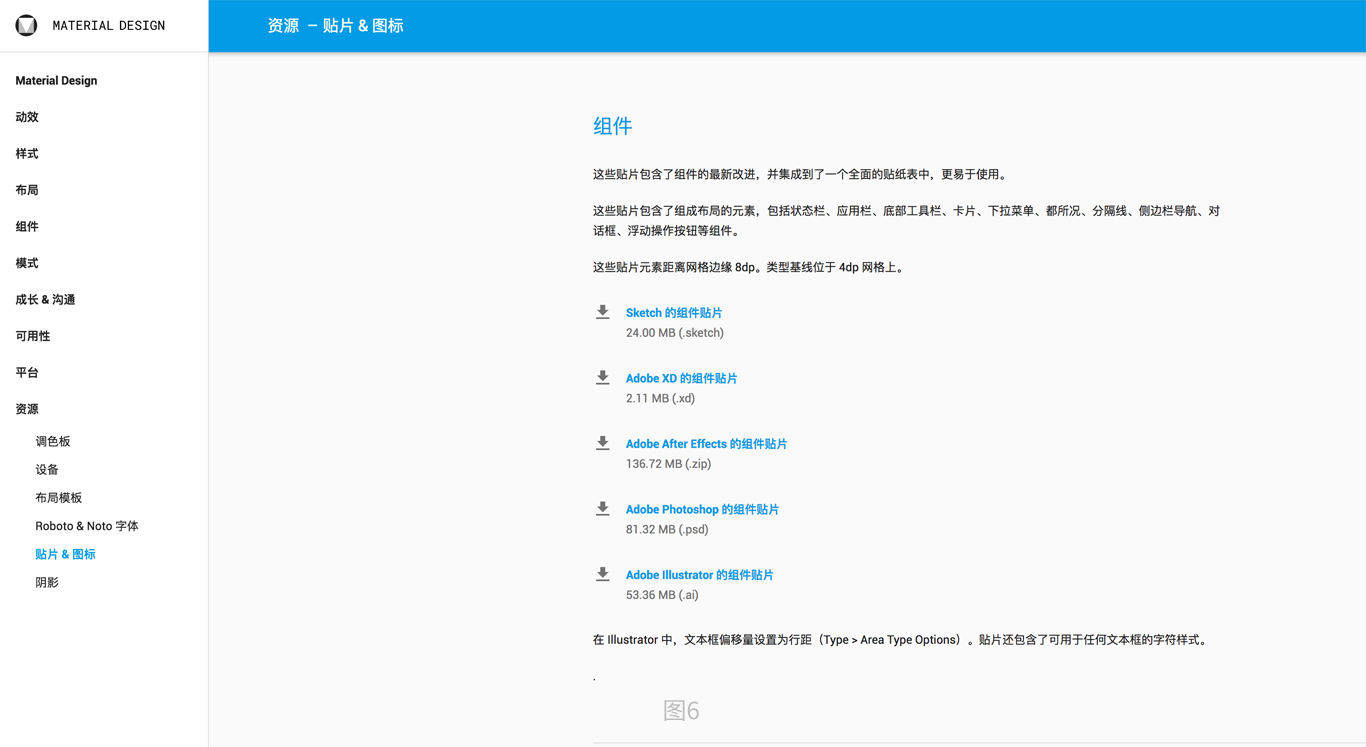Click the 2.11 MB (.xd) file size text

[x=660, y=398]
